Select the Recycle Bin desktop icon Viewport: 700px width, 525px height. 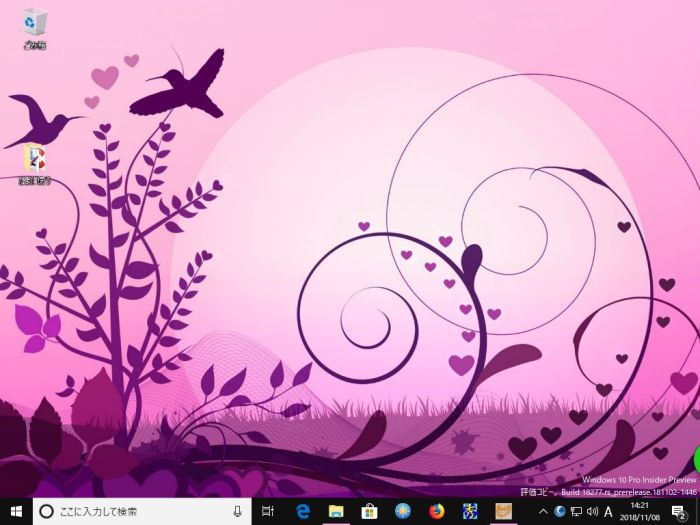point(35,28)
